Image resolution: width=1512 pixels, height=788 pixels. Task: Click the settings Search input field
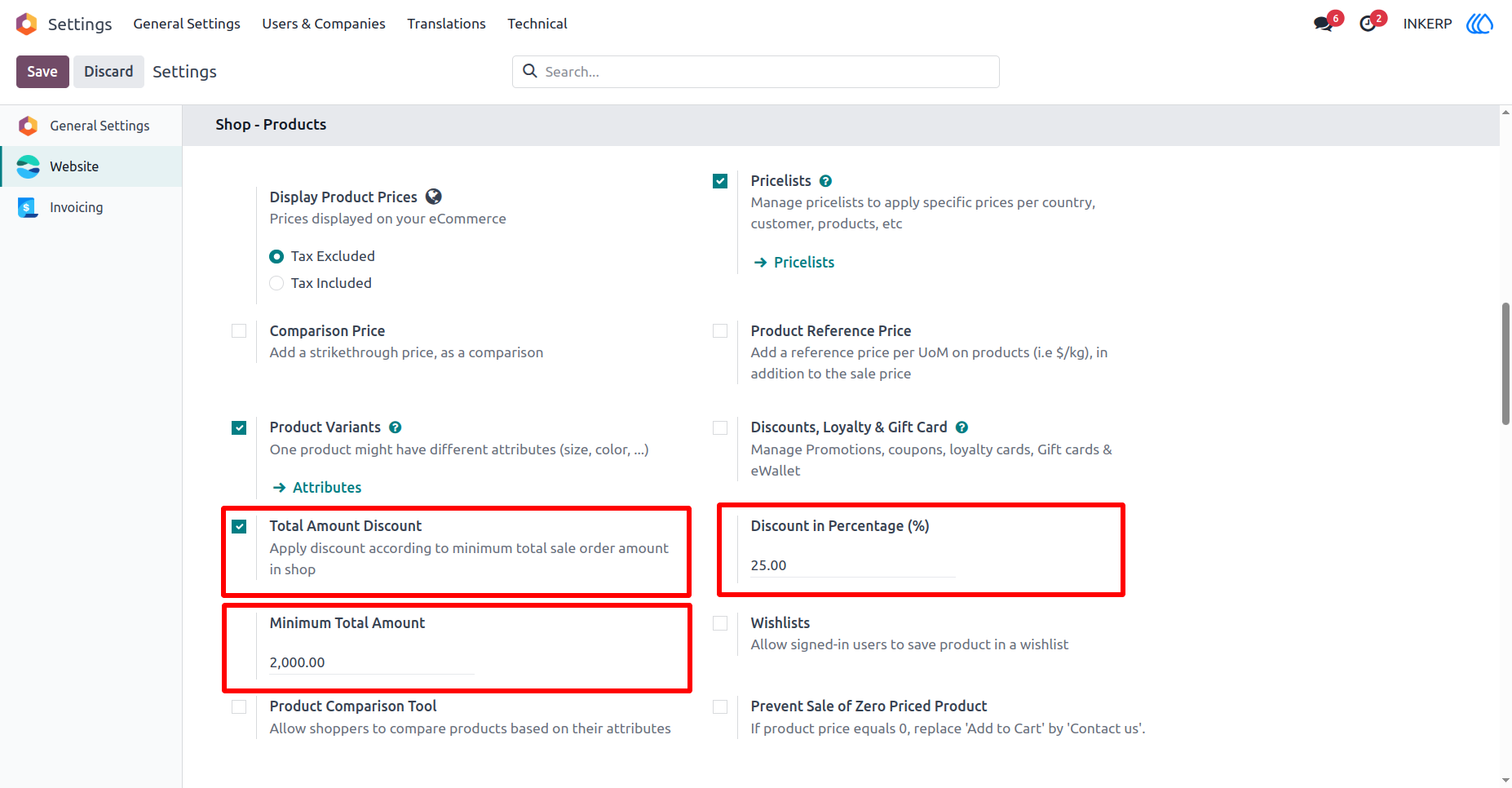click(x=756, y=72)
